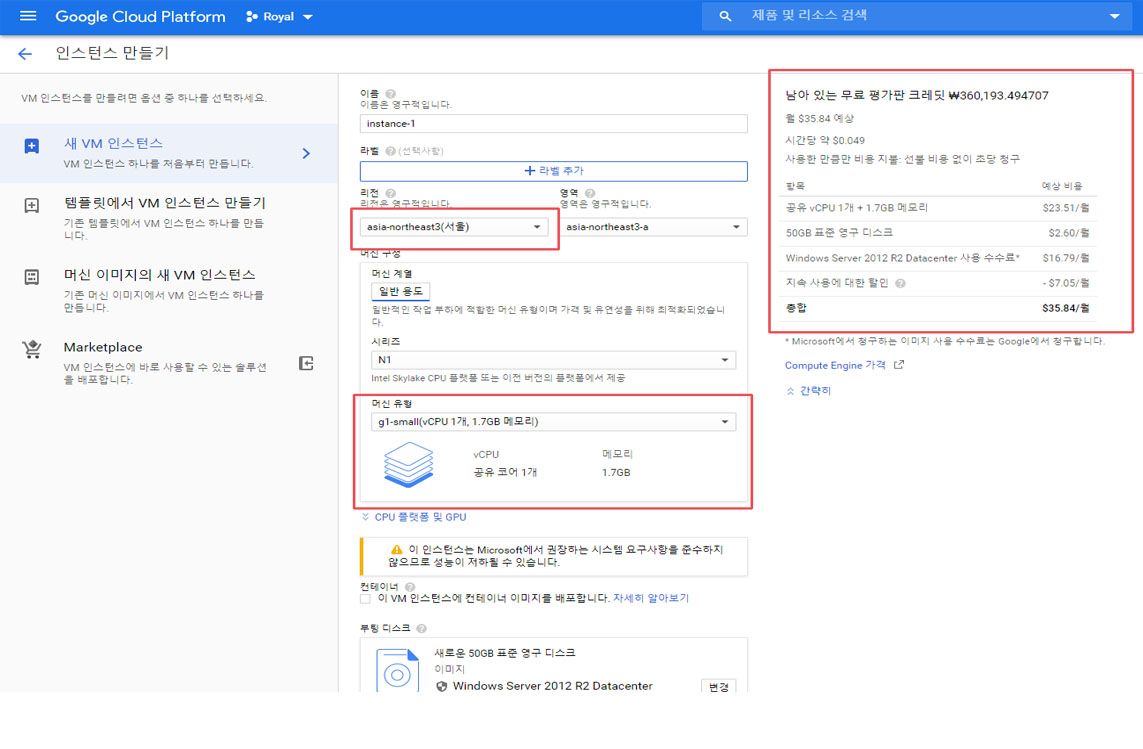Open the Compute Engine 가격 link
The image size is (1143, 749).
(x=835, y=365)
